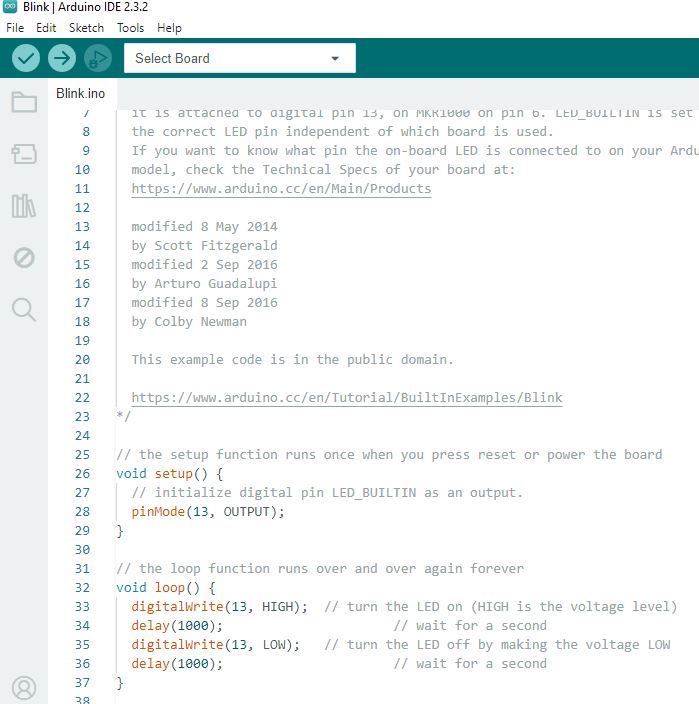The image size is (699, 704).
Task: Click '// the setup function runs once' comment
Action: point(389,454)
